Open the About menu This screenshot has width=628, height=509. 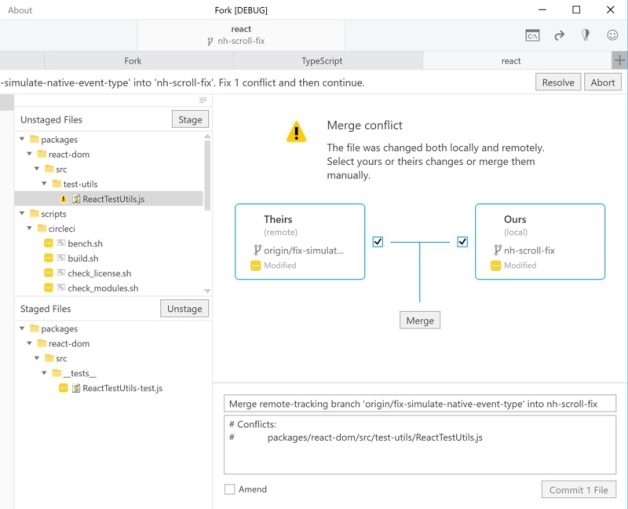click(x=20, y=10)
